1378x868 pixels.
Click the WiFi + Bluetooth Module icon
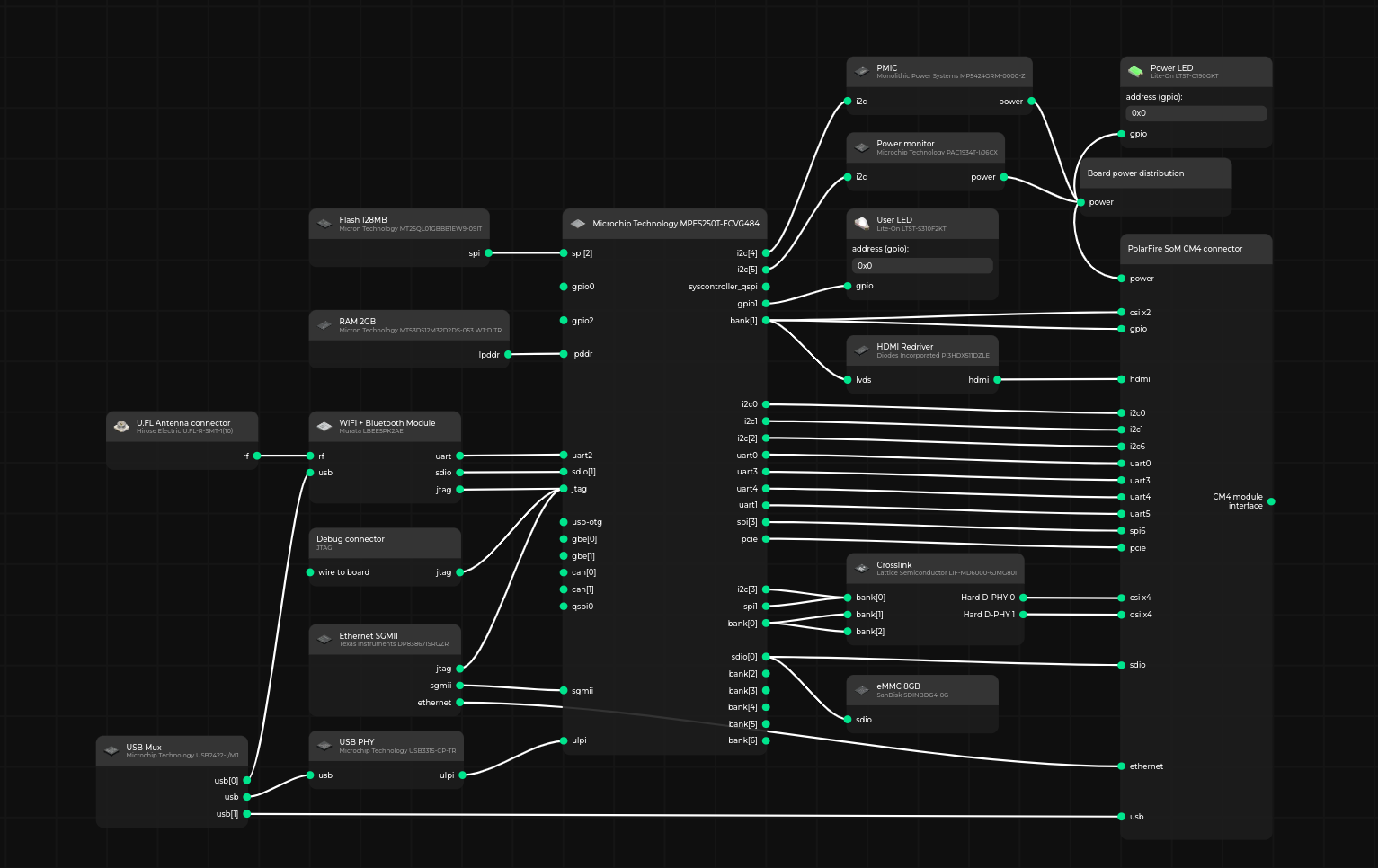click(x=324, y=426)
